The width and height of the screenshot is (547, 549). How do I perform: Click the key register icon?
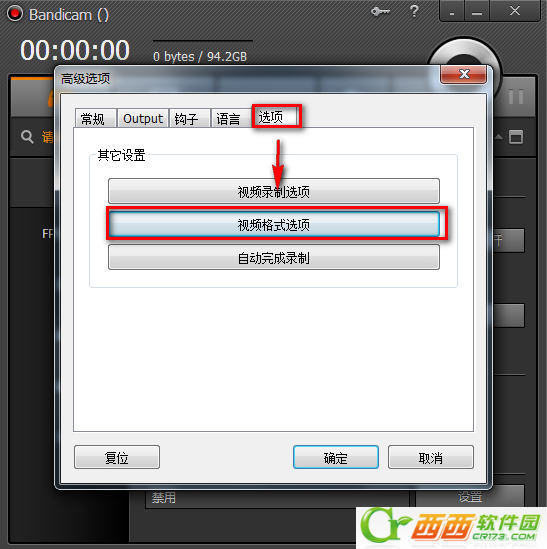click(x=380, y=12)
